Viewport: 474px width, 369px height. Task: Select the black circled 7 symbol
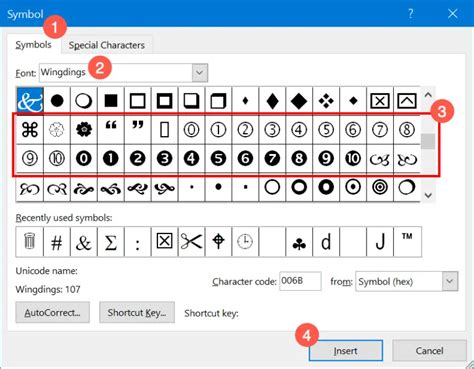click(x=272, y=158)
